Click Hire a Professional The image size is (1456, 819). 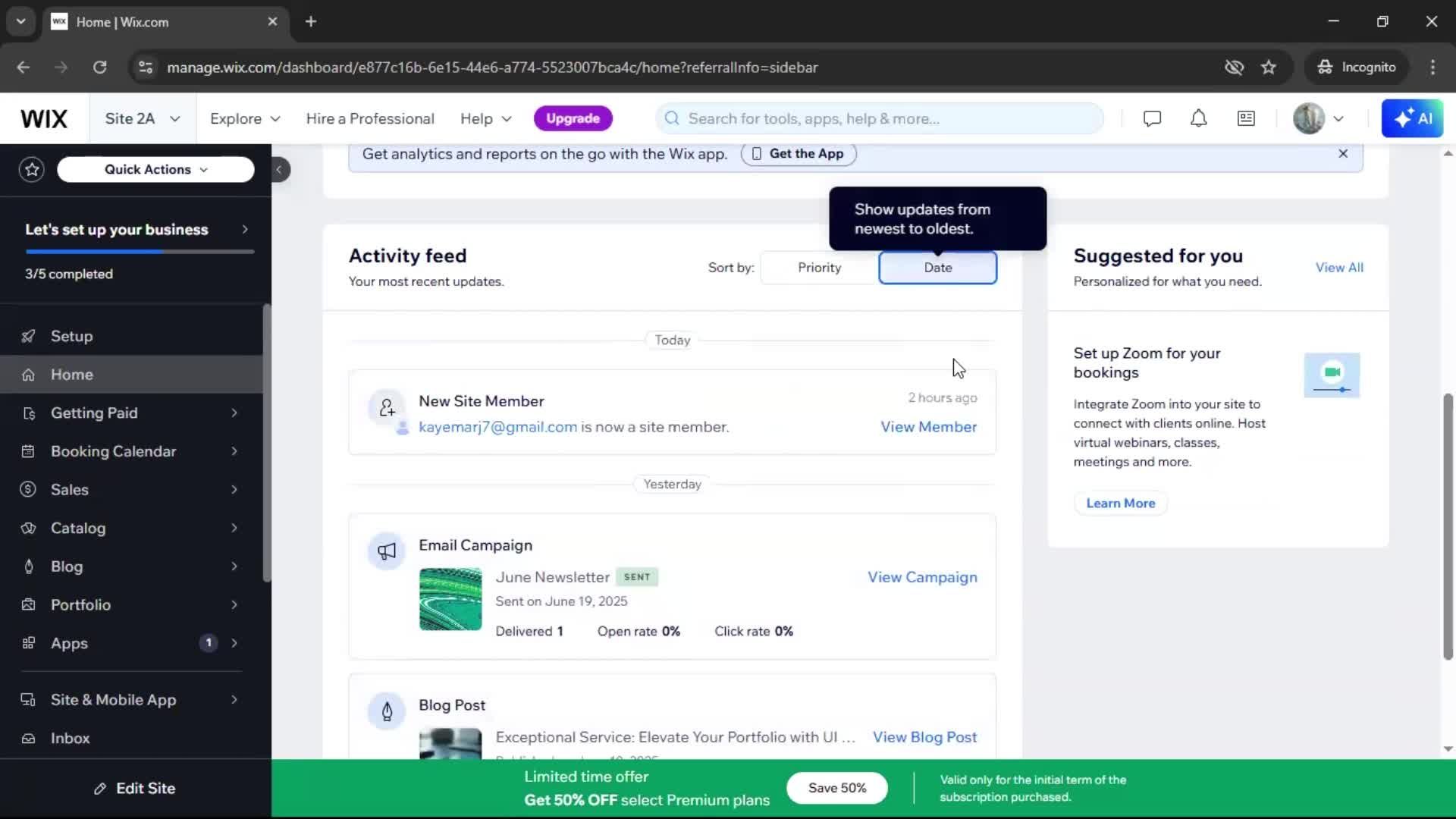[x=370, y=119]
